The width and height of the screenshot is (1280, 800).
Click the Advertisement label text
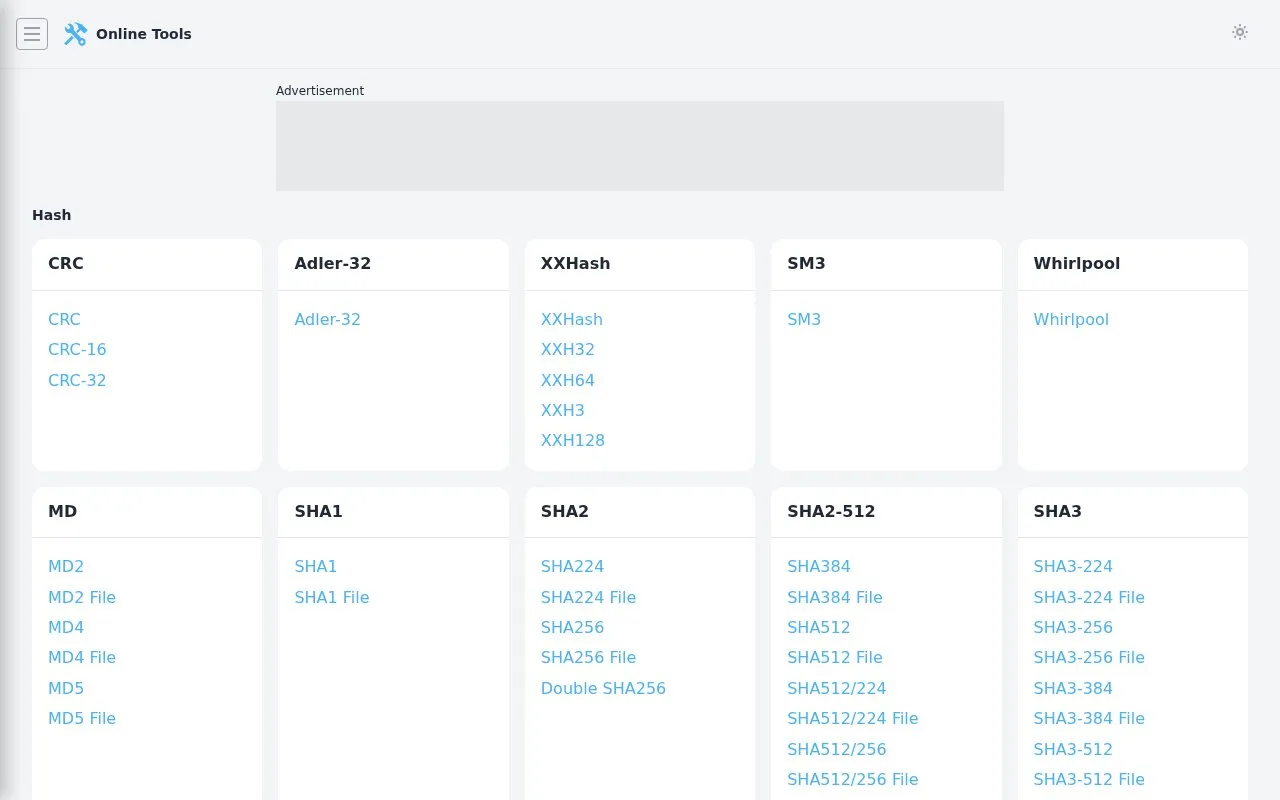click(x=320, y=90)
